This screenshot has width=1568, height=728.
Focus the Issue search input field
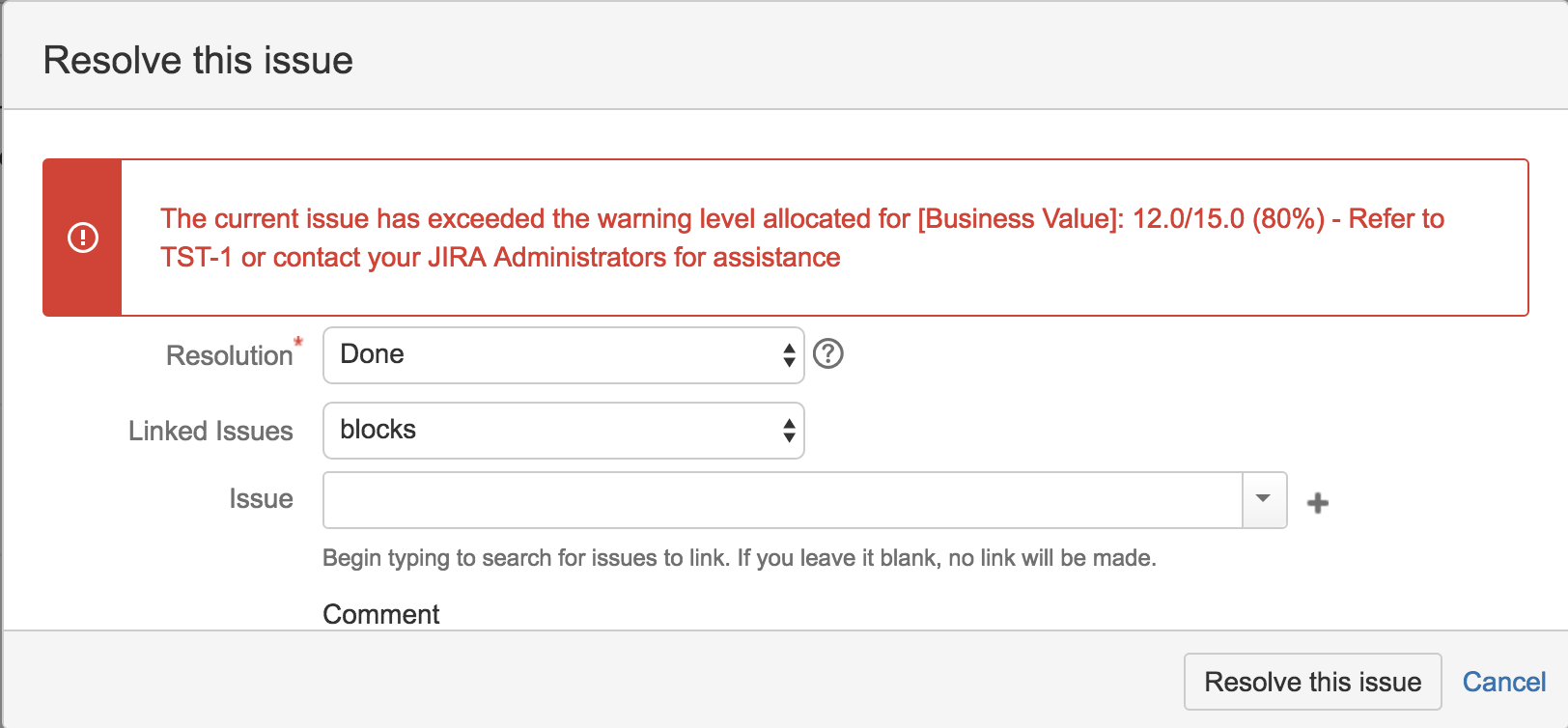click(x=782, y=500)
